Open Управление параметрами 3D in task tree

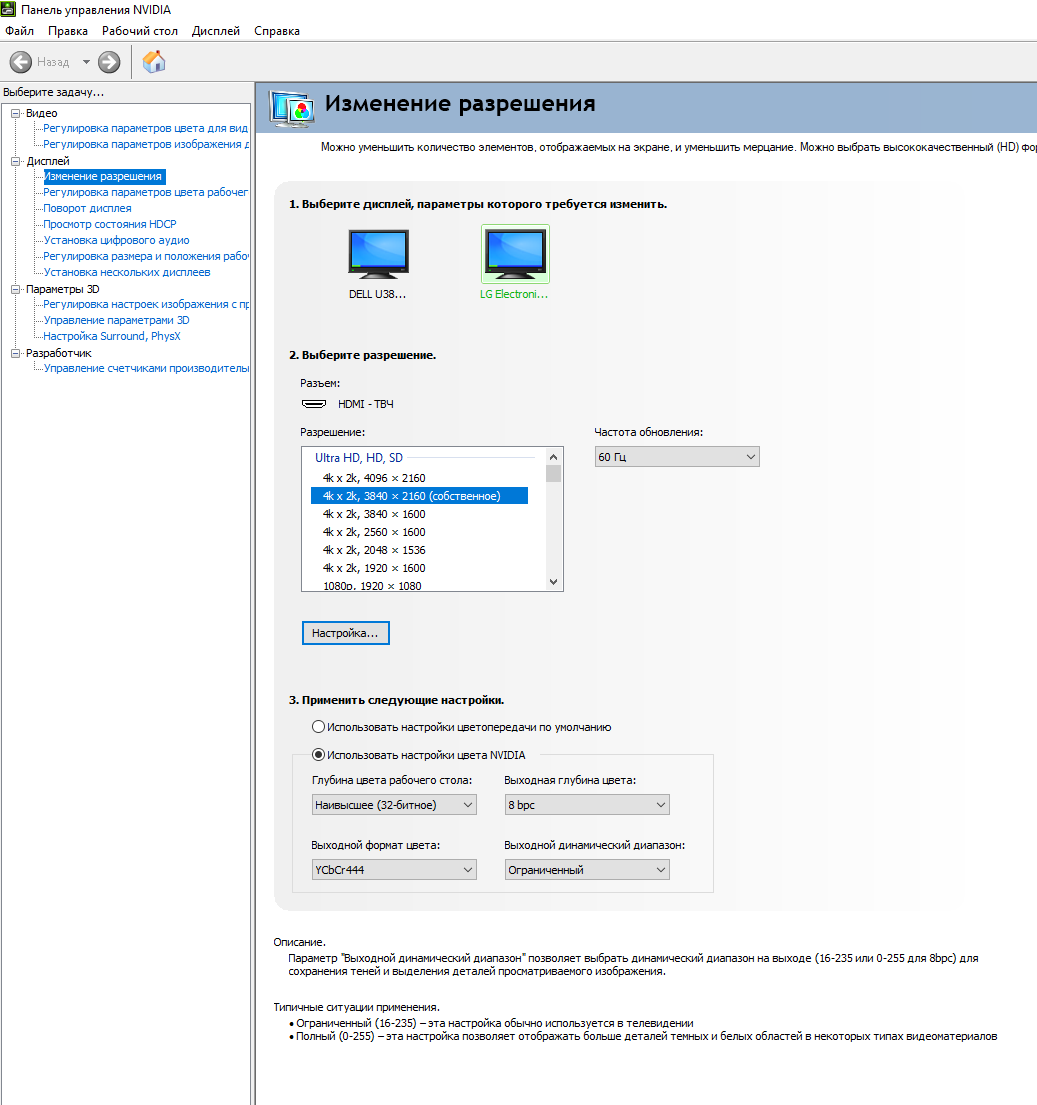coord(116,320)
